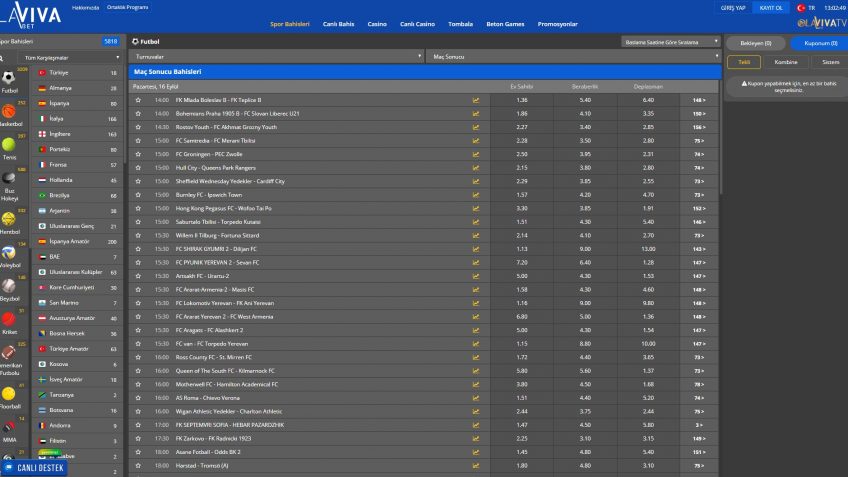Select draw odds 4.40 for AS Roma match
Image resolution: width=848 pixels, height=477 pixels.
click(585, 398)
